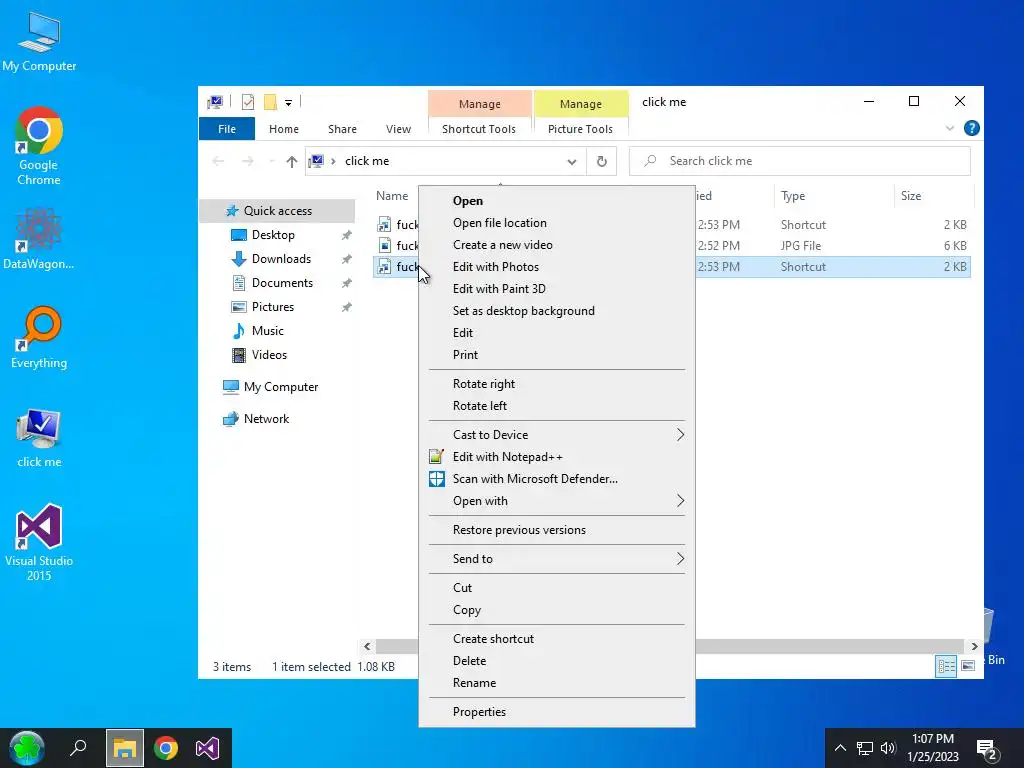
Task: Click the Search click me field
Action: [x=800, y=161]
